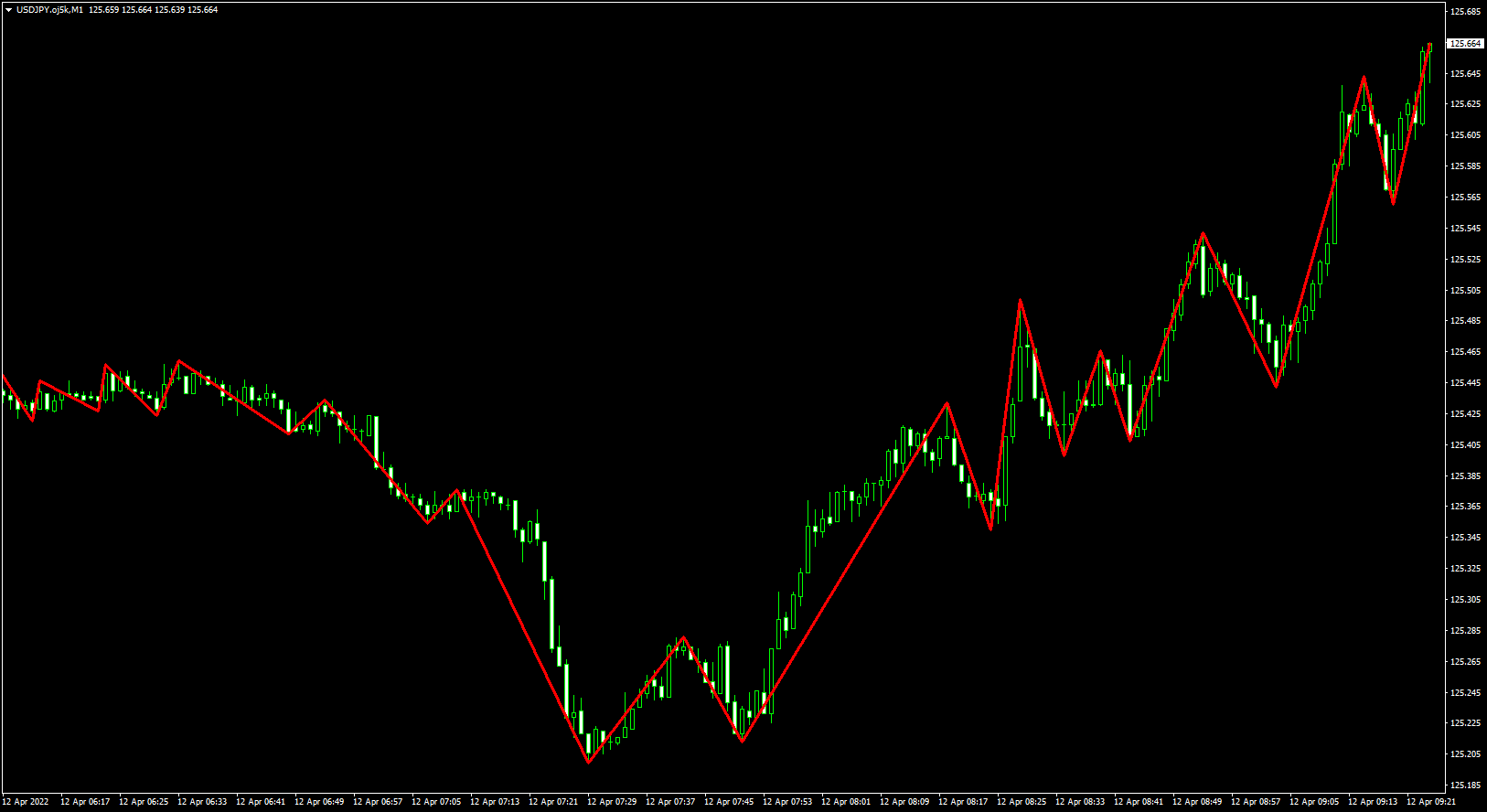This screenshot has height=812, width=1487.
Task: Click the 12 Apr 06:33 time label
Action: click(202, 802)
